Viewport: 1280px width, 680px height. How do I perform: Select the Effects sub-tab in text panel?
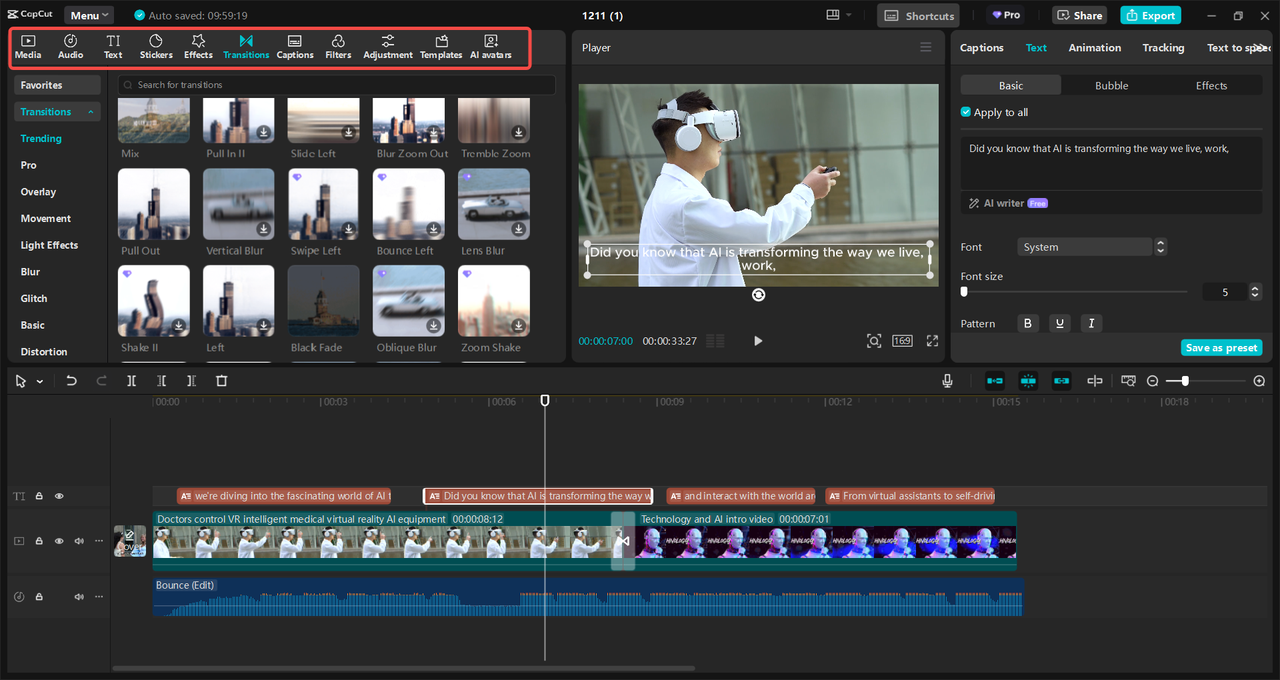1211,86
